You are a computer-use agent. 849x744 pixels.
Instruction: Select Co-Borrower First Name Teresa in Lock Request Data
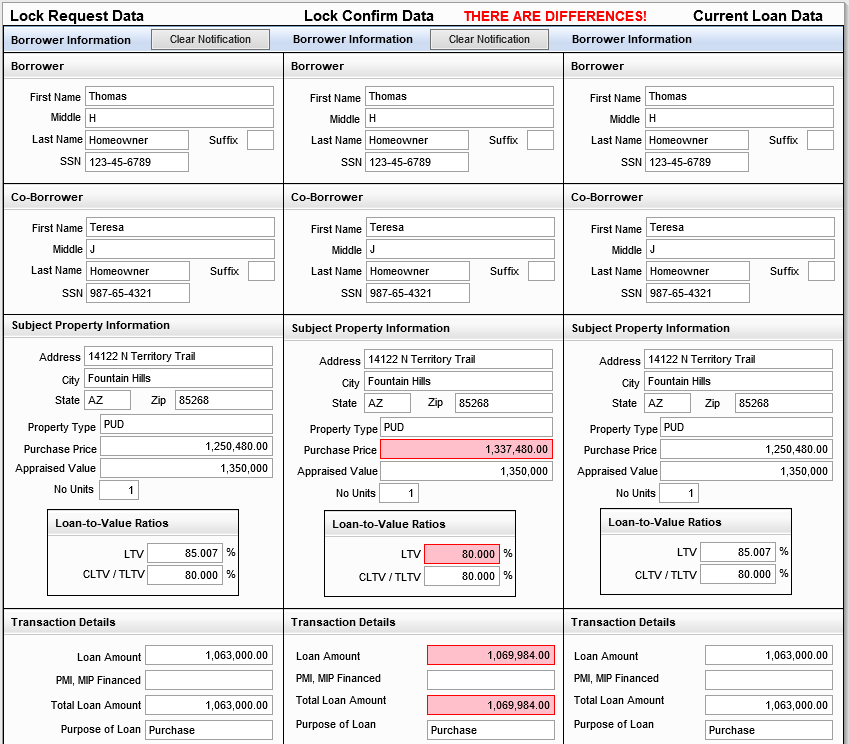(x=180, y=227)
